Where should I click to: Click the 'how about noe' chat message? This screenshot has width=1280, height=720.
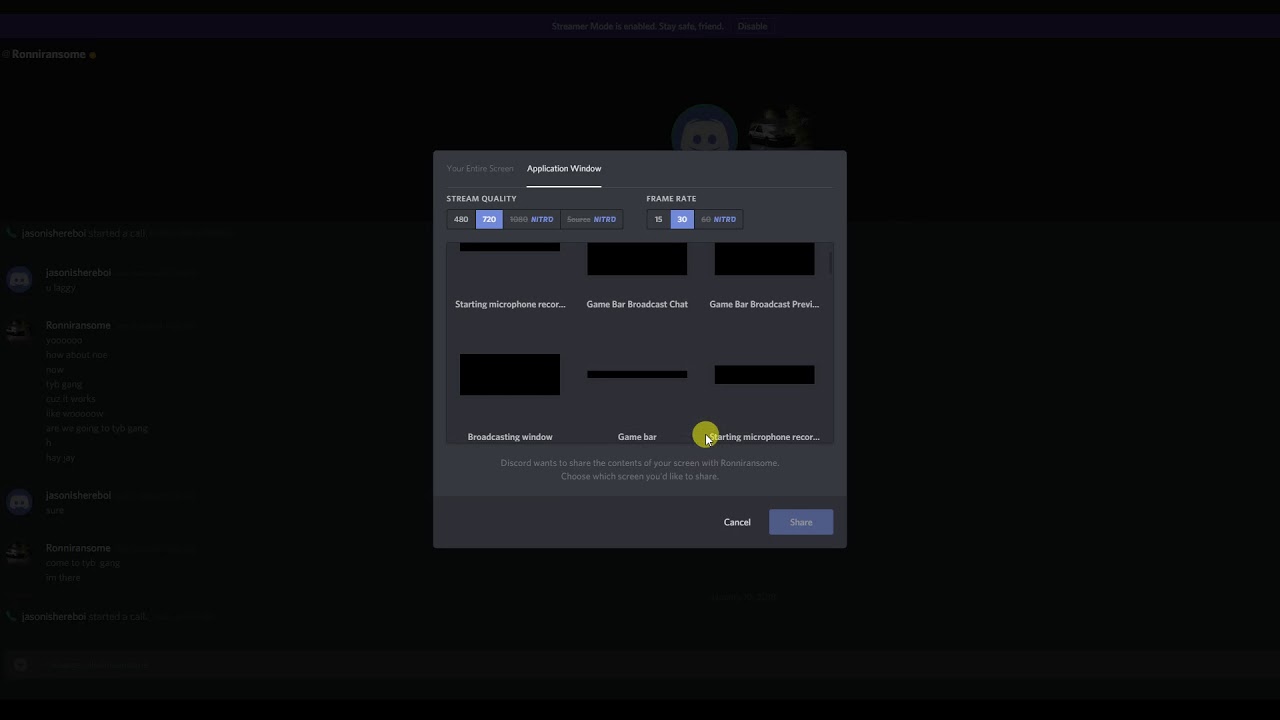coord(76,355)
